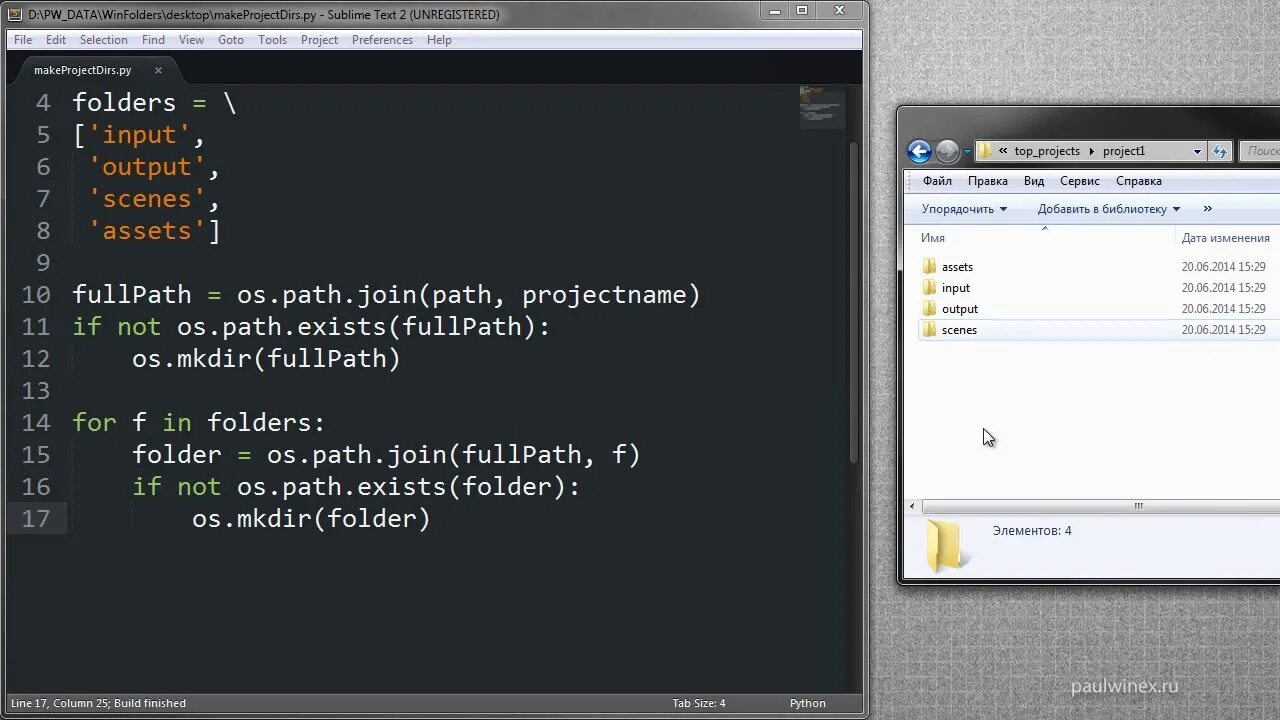This screenshot has width=1280, height=720.
Task: Open the Упорядочить dropdown
Action: 964,209
